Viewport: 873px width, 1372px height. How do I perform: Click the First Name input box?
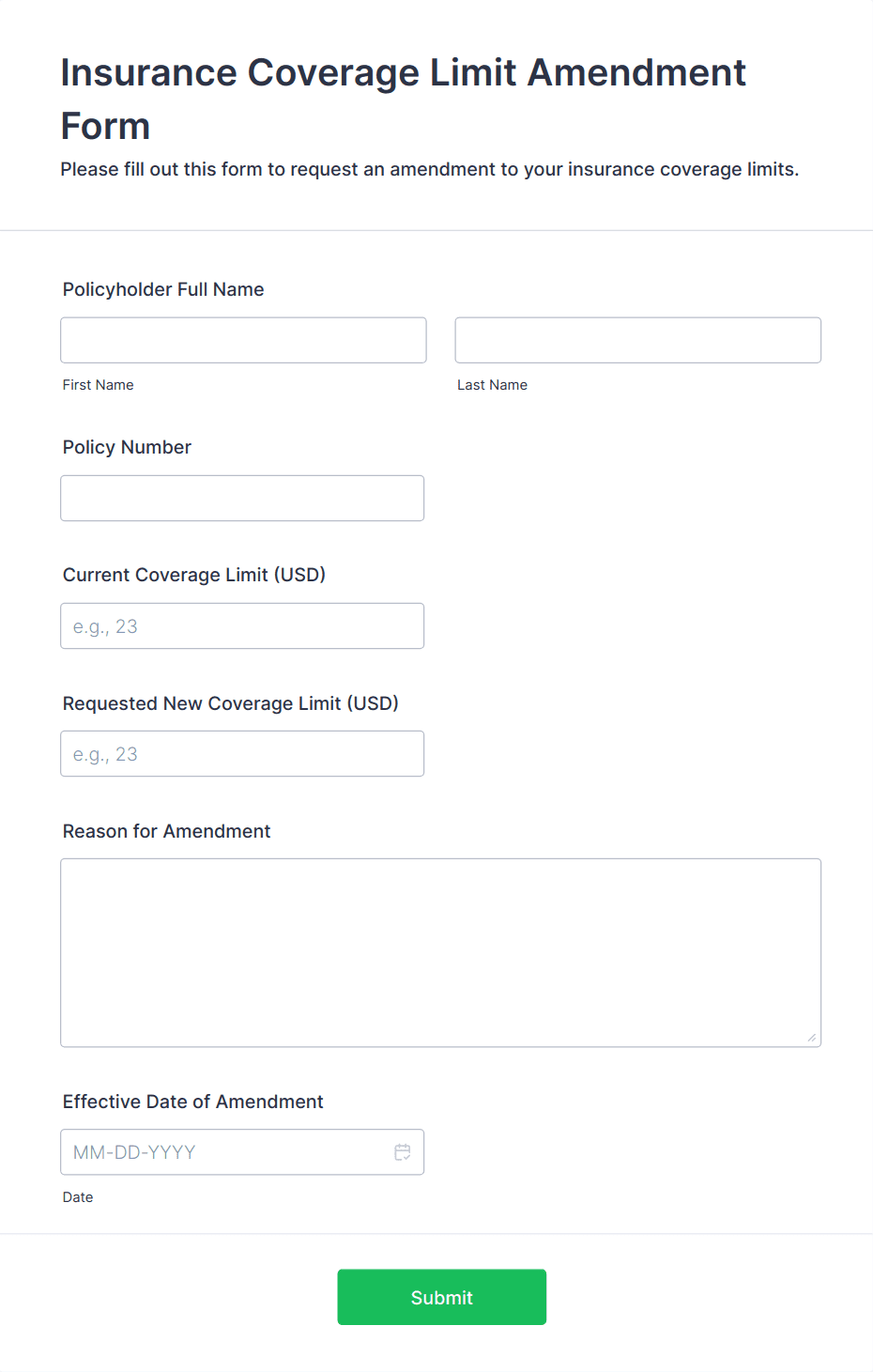point(242,340)
